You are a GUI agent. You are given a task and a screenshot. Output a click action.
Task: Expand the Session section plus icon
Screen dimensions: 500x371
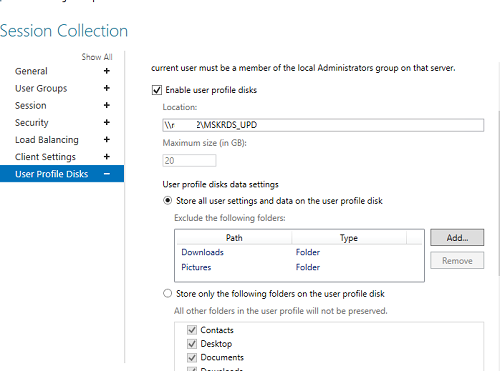coord(107,105)
